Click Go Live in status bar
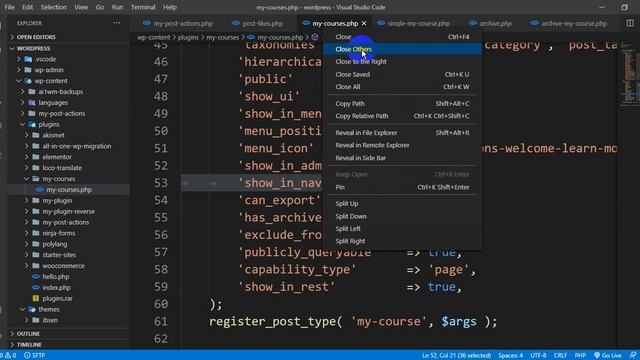 pos(608,355)
